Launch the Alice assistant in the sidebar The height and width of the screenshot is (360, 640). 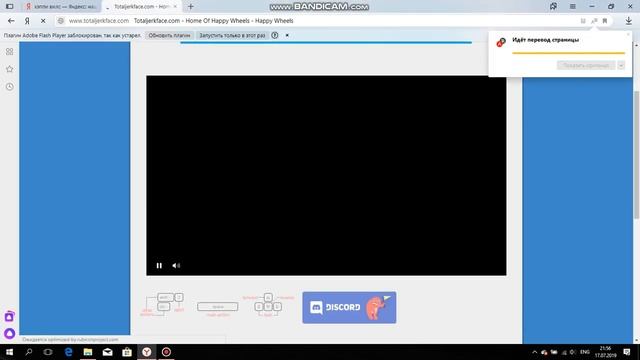tap(9, 333)
